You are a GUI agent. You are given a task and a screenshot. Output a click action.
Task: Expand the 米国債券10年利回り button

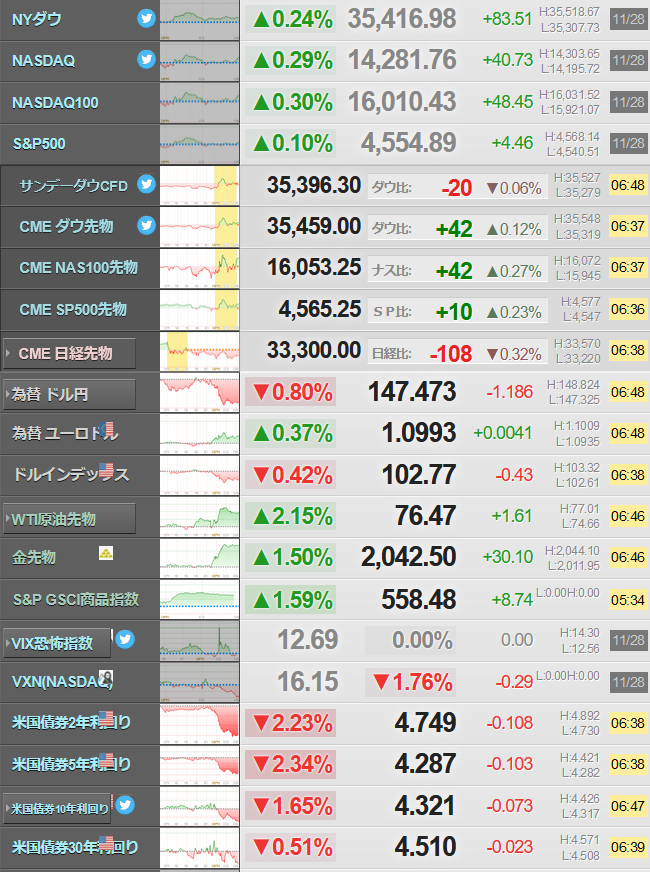click(57, 808)
